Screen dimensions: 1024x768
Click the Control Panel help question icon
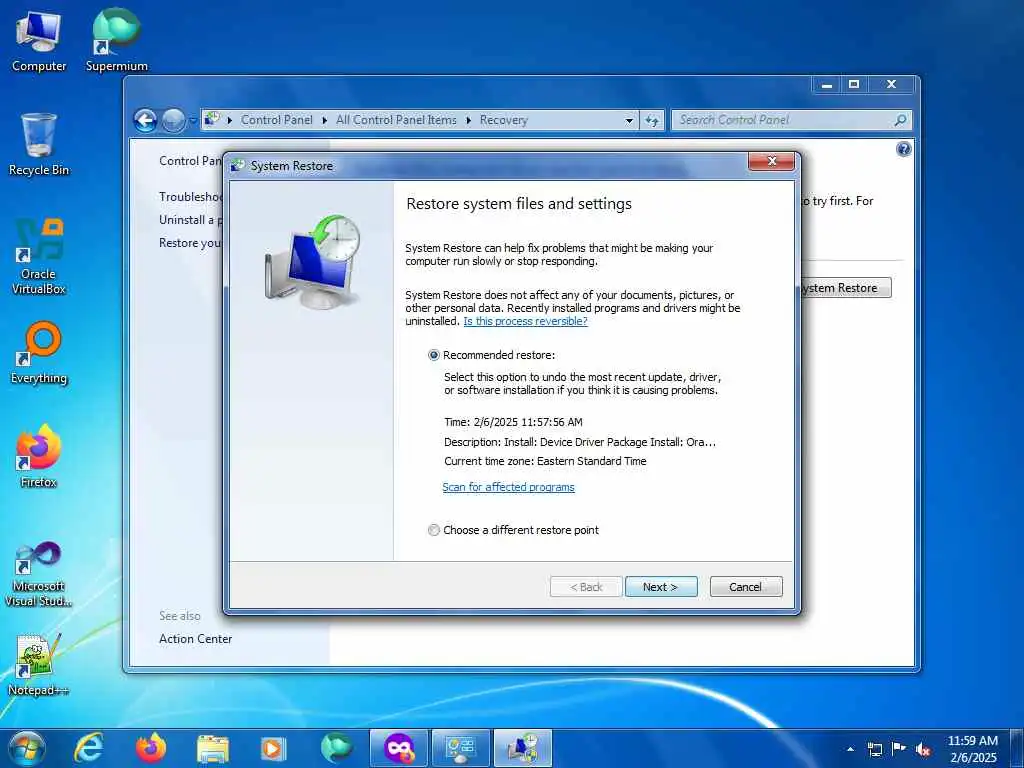click(x=904, y=150)
